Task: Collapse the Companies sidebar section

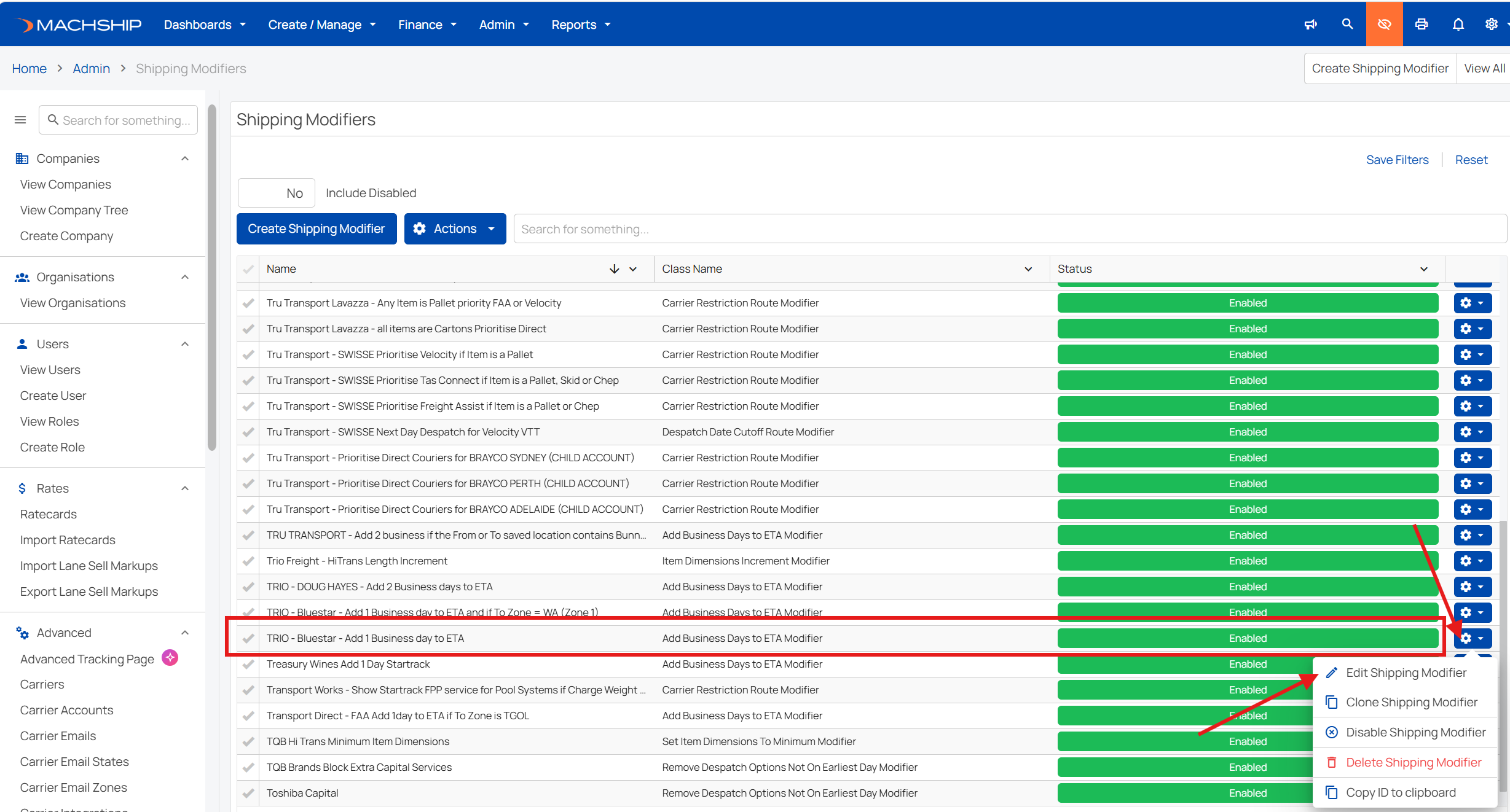Action: pos(185,158)
